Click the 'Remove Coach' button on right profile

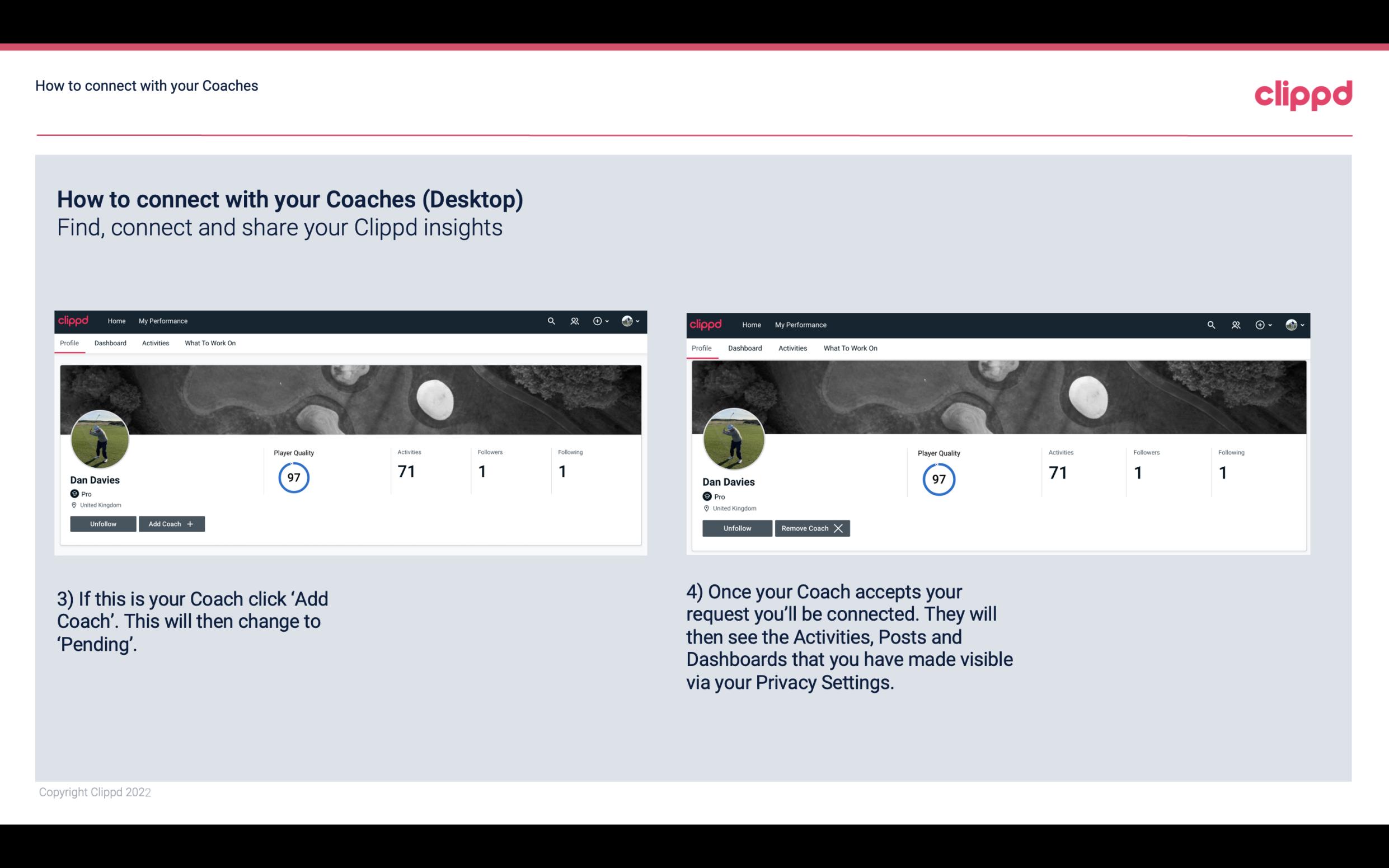pos(812,528)
